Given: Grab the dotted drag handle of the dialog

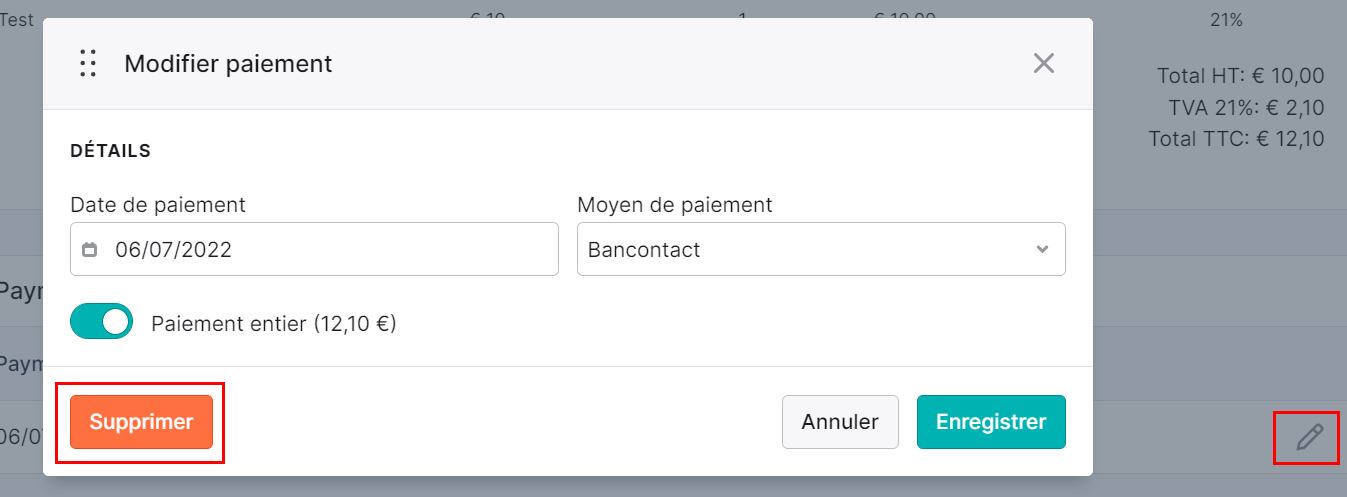Looking at the screenshot, I should 88,64.
